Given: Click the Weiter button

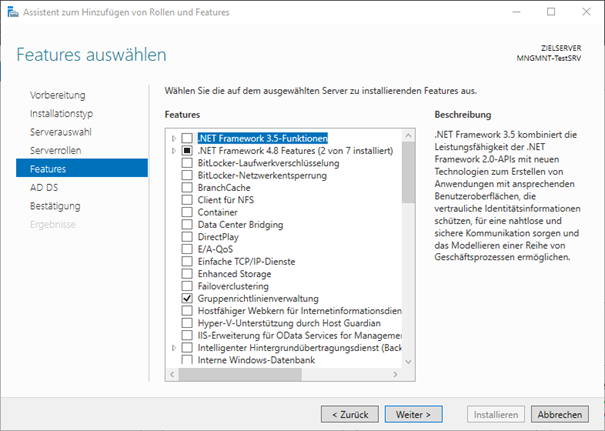Looking at the screenshot, I should 413,413.
